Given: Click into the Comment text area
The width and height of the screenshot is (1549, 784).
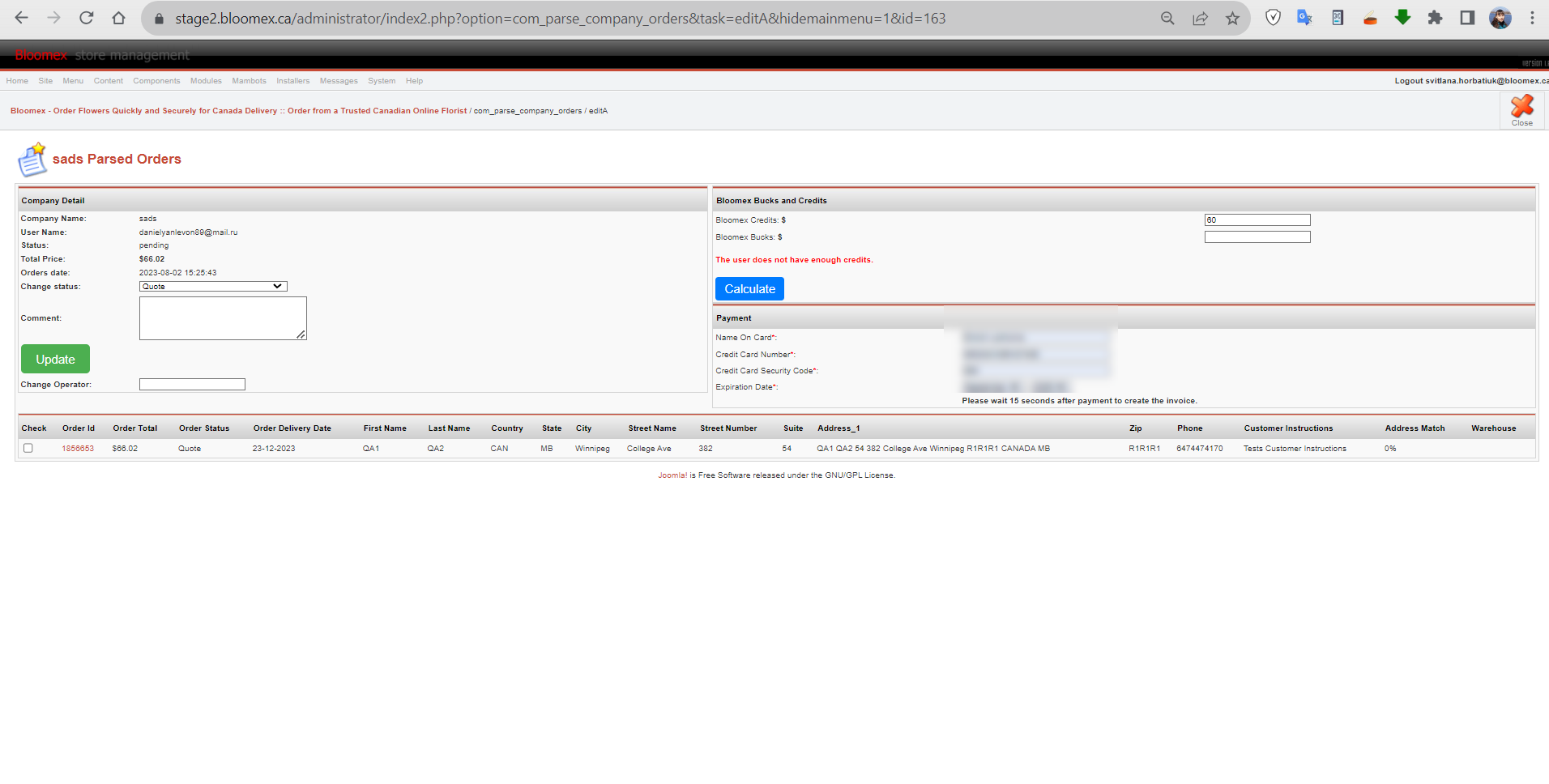Looking at the screenshot, I should point(223,318).
